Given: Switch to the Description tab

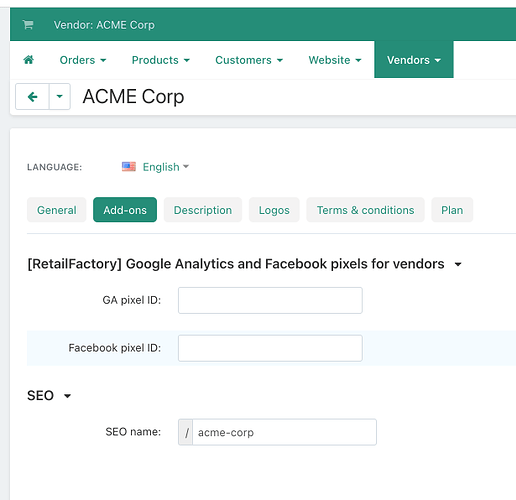Looking at the screenshot, I should 203,210.
